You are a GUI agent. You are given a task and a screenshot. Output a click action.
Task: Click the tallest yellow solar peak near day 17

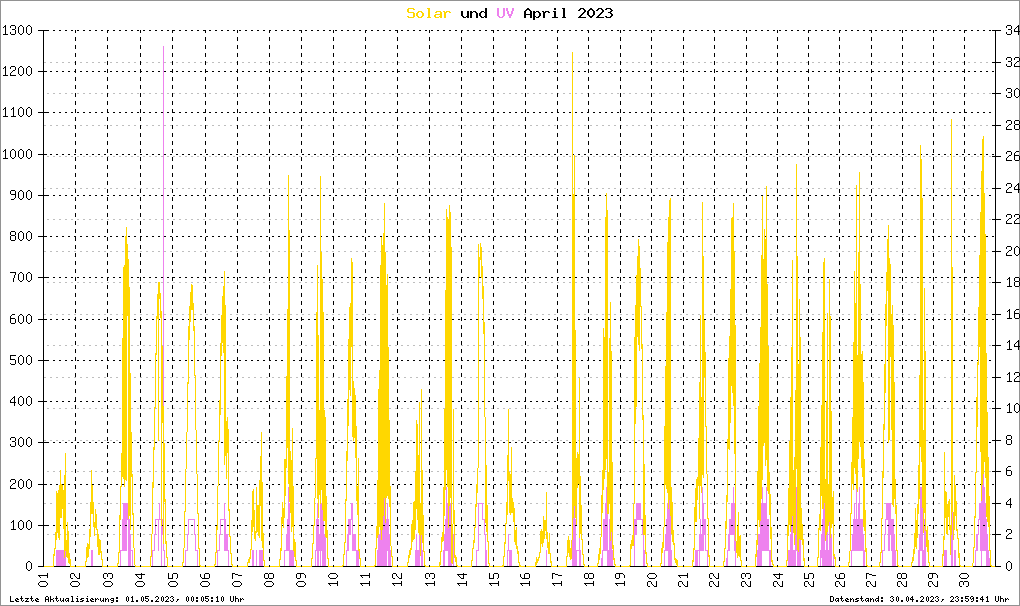point(573,55)
